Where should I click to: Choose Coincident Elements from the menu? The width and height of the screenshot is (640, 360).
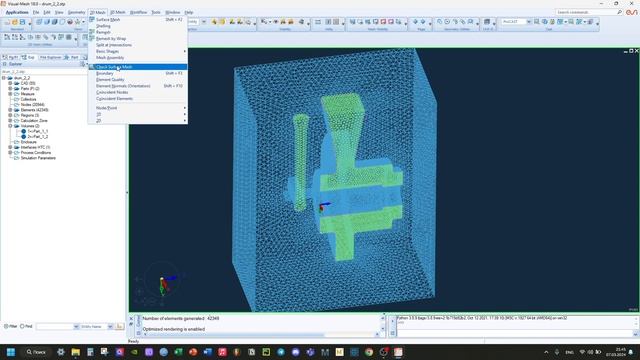point(138,98)
